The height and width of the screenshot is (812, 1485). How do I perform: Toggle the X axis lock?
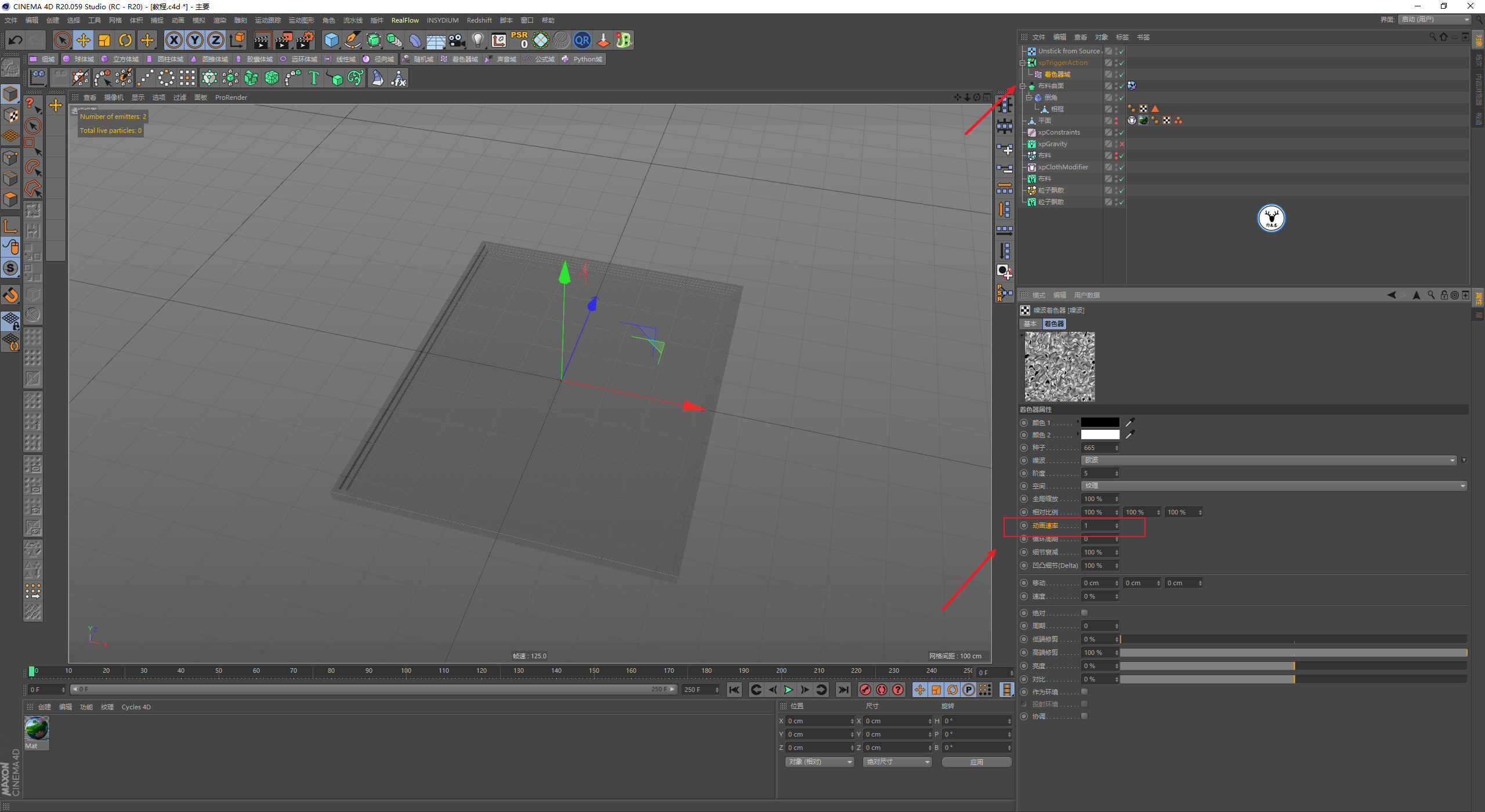pos(174,40)
